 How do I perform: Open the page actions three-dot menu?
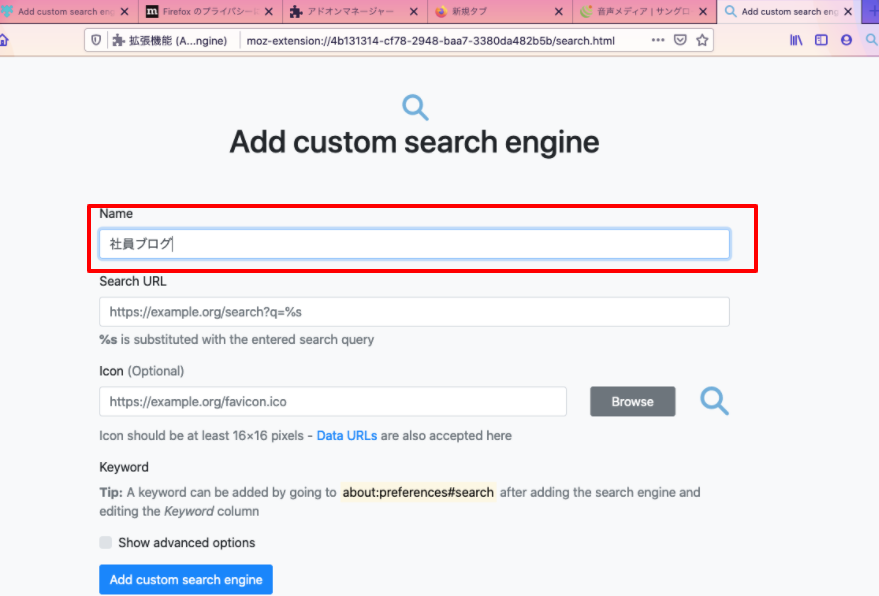(x=657, y=41)
